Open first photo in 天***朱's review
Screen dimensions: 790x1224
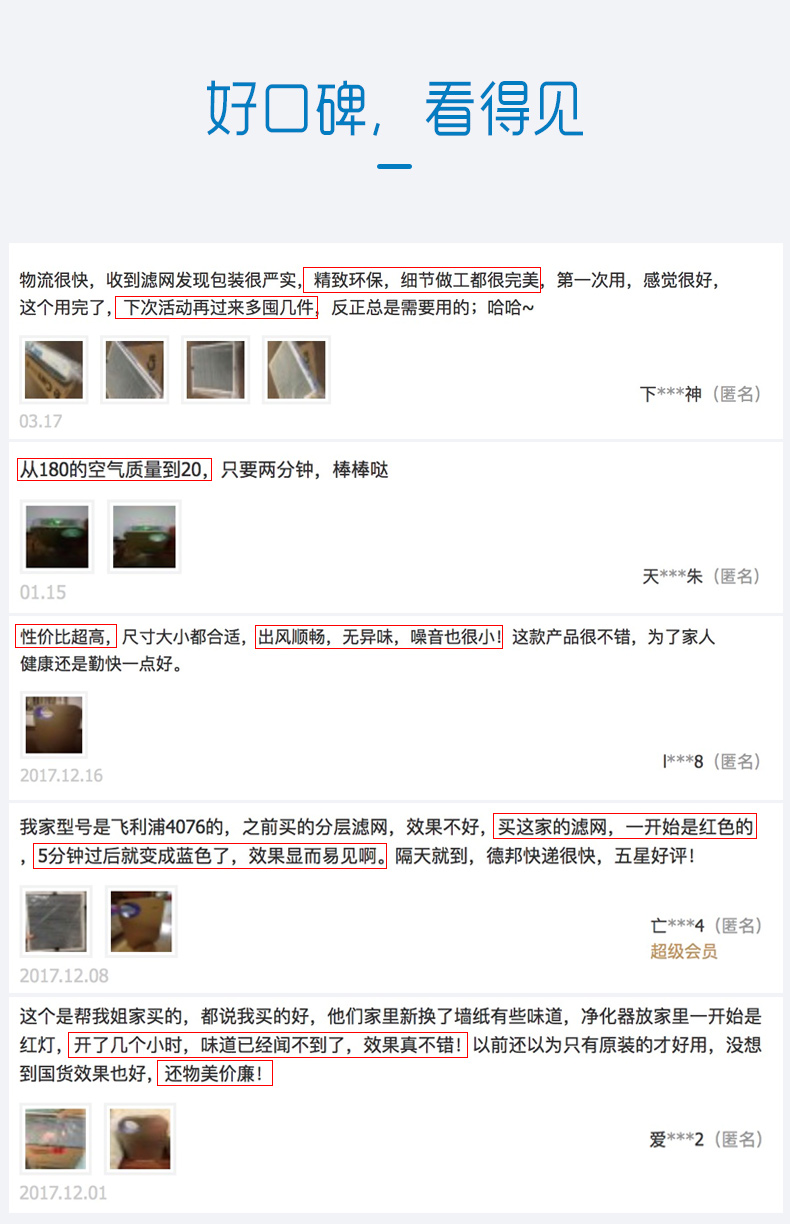point(57,537)
